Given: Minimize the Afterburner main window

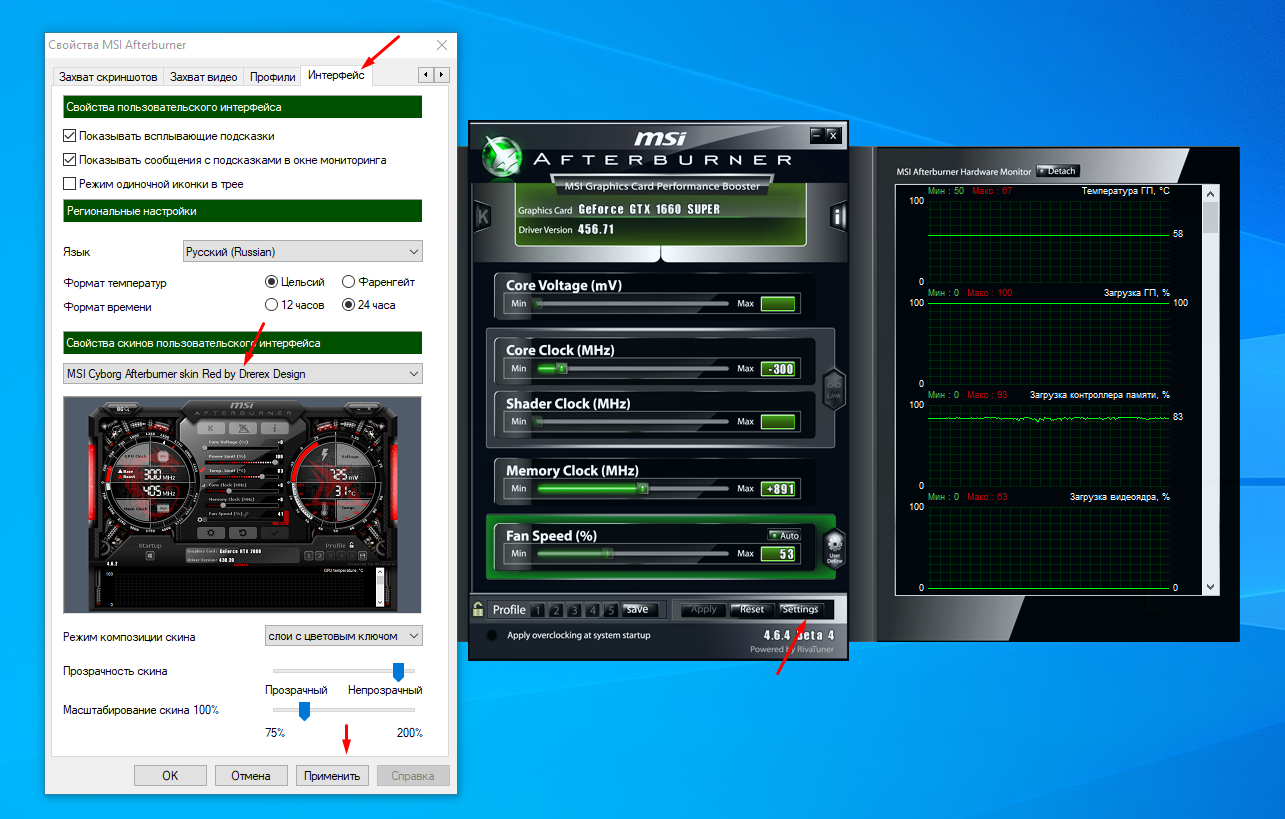Looking at the screenshot, I should tap(817, 134).
